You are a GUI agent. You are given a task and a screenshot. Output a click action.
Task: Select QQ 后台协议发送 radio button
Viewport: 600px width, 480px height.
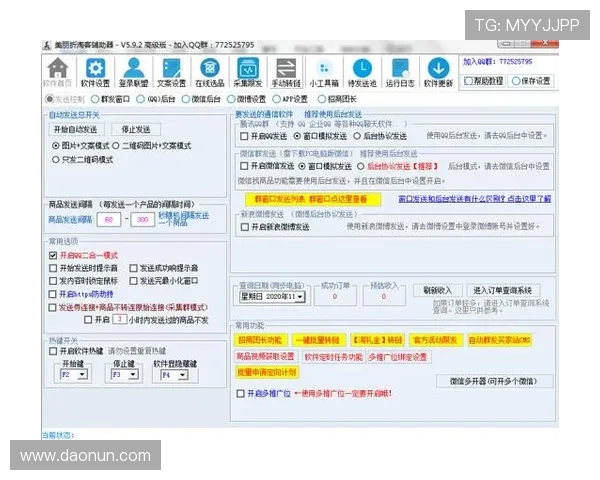(357, 136)
